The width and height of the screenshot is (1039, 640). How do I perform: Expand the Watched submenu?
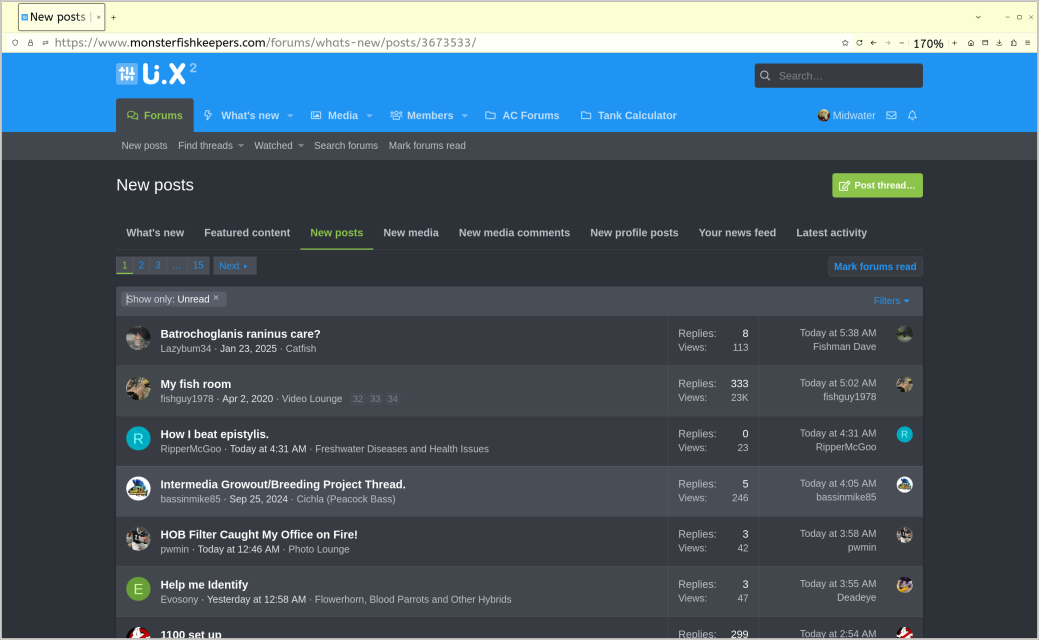(301, 146)
